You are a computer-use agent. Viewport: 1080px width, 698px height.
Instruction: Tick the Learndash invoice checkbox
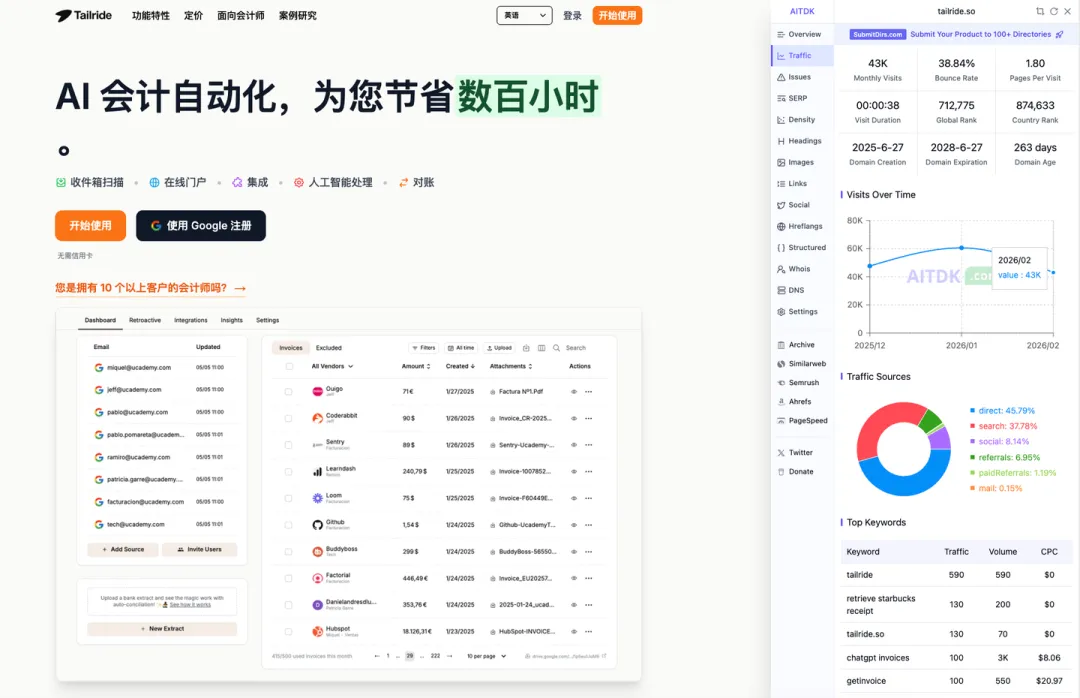(289, 472)
